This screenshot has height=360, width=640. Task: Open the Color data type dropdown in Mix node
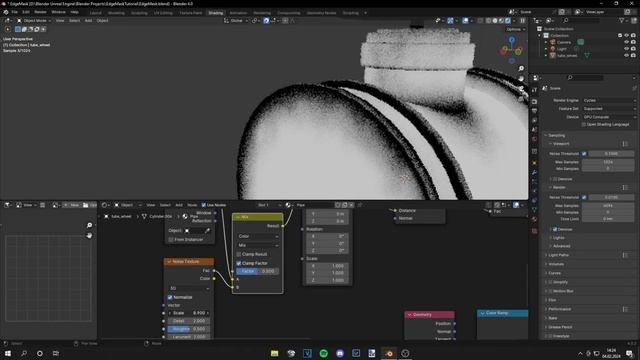pyautogui.click(x=258, y=236)
